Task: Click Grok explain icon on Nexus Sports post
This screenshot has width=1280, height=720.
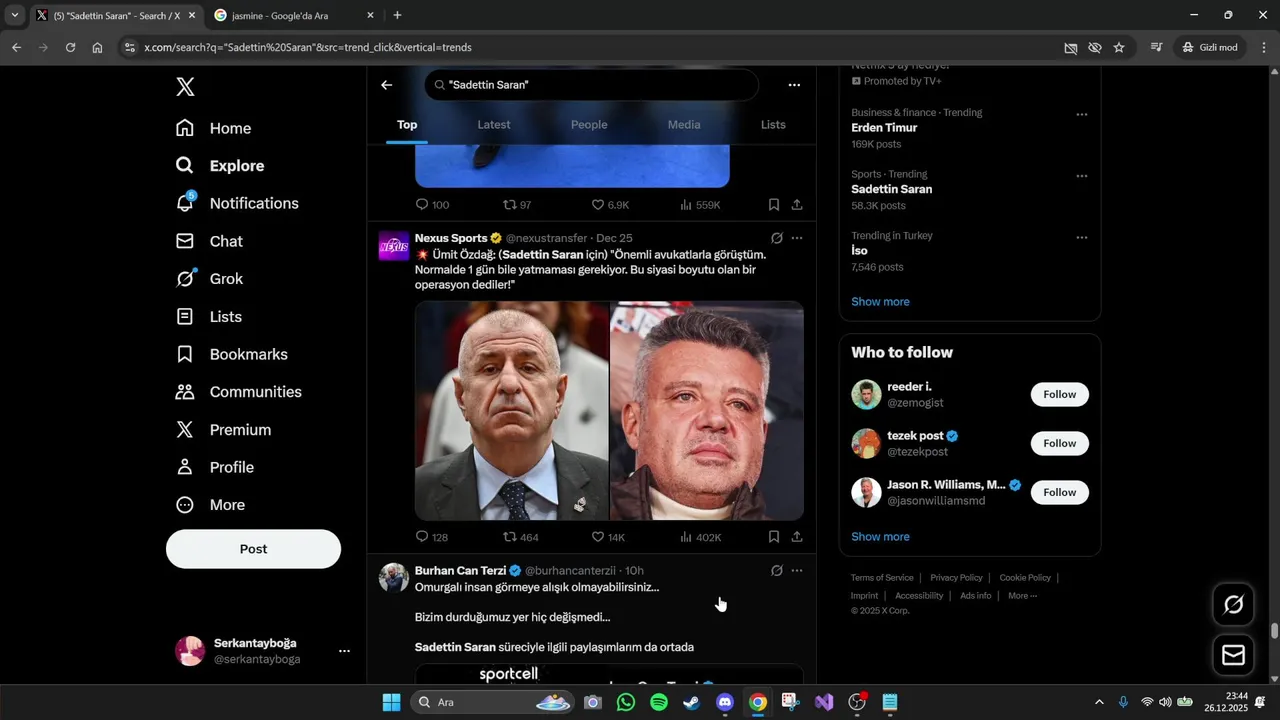Action: click(x=777, y=238)
